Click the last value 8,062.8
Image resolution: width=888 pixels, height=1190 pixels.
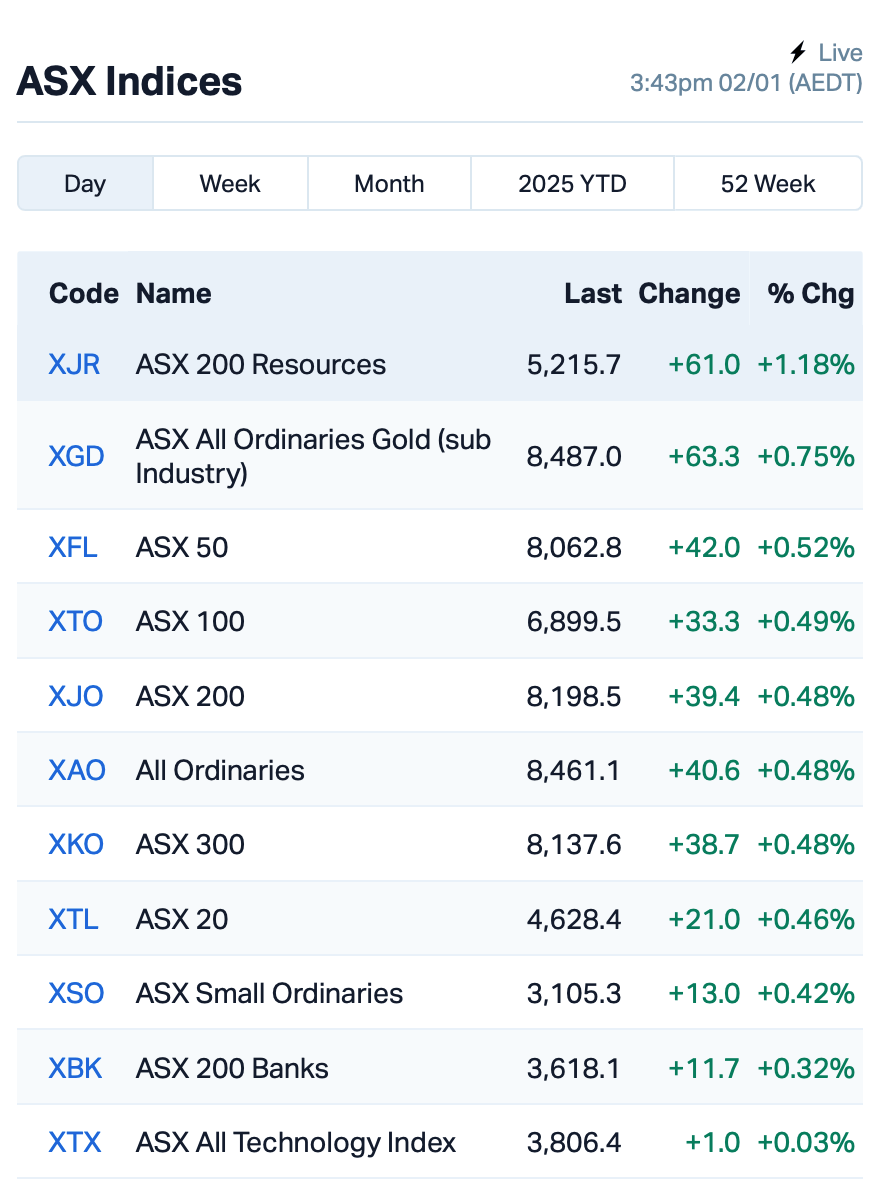coord(574,547)
